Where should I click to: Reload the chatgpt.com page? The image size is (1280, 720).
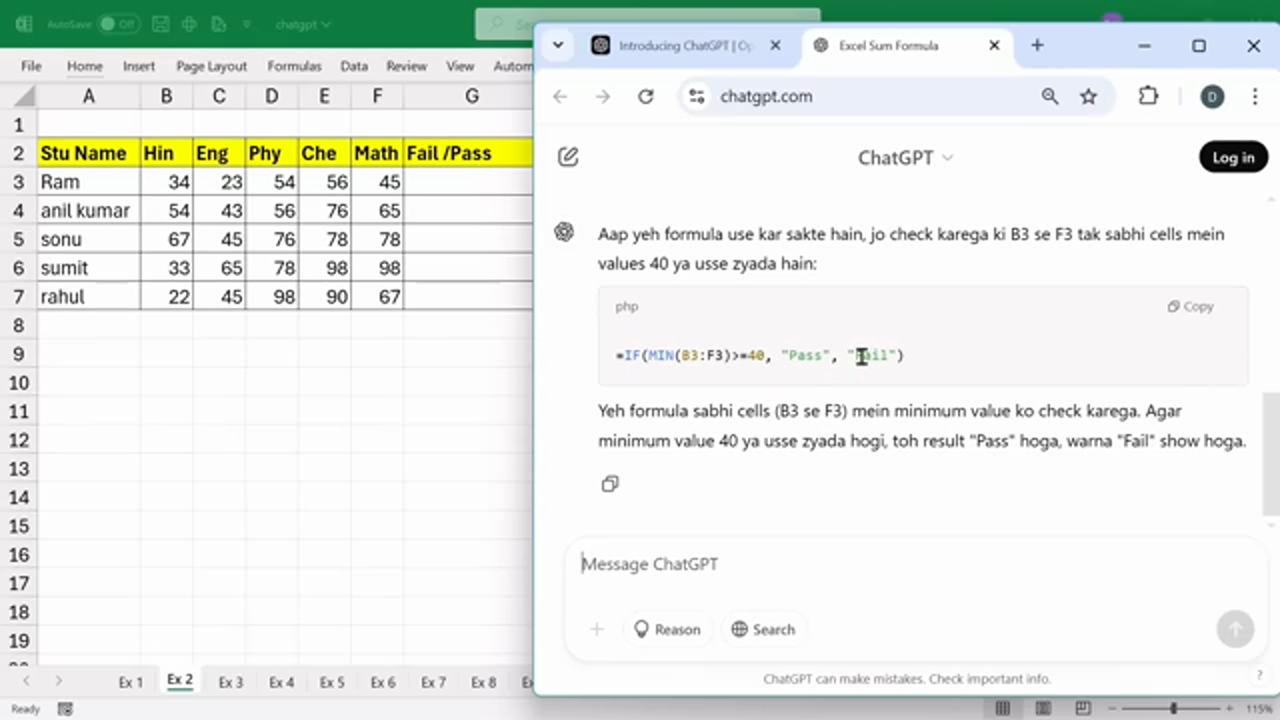point(646,96)
